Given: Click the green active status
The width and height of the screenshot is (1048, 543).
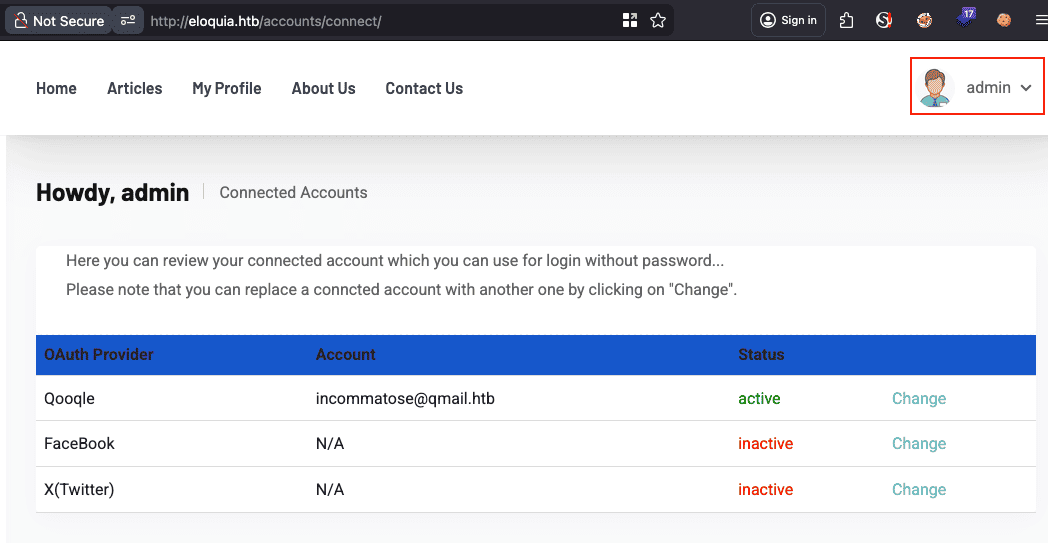Looking at the screenshot, I should point(759,399).
